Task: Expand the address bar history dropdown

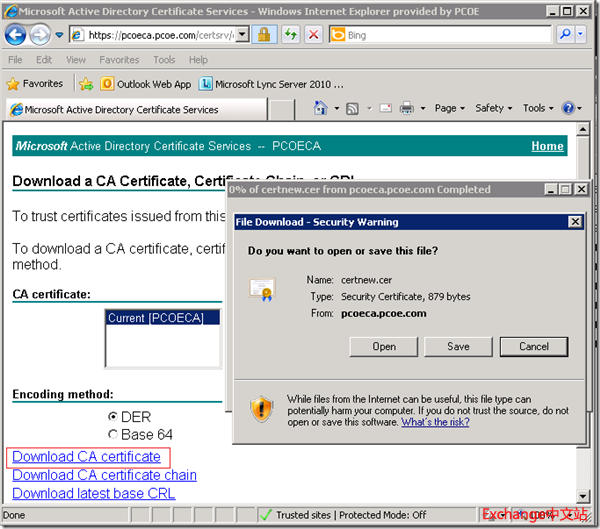Action: 242,35
